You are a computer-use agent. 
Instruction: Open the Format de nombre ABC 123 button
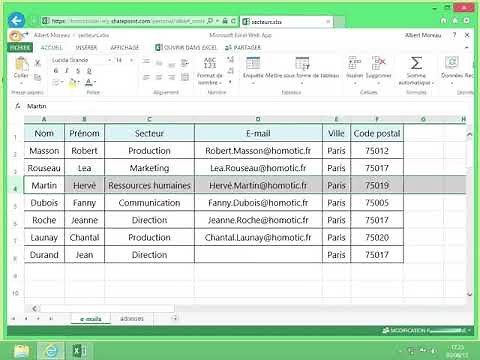click(210, 71)
